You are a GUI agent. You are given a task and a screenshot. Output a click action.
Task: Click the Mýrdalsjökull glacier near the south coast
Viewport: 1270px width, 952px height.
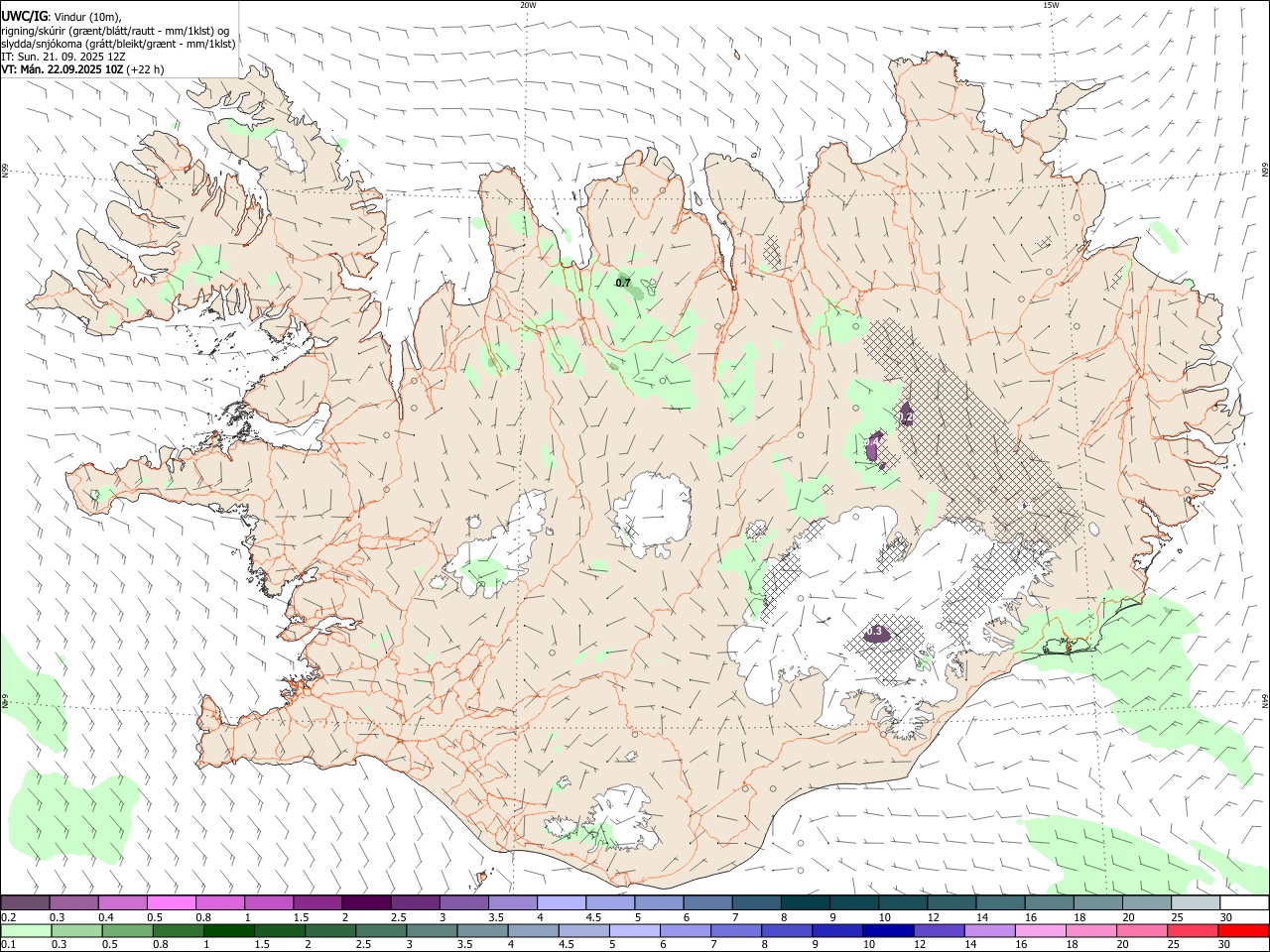(621, 817)
